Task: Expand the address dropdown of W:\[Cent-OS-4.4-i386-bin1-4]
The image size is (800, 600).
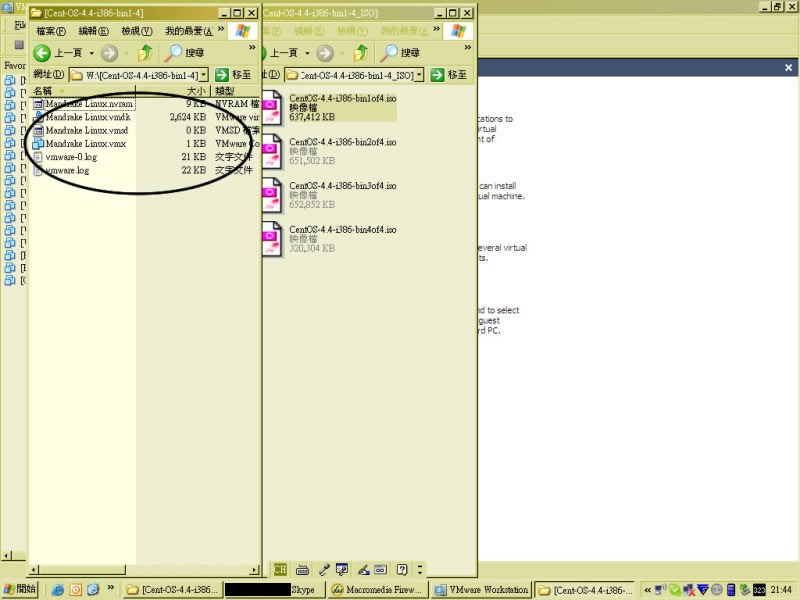Action: (204, 75)
